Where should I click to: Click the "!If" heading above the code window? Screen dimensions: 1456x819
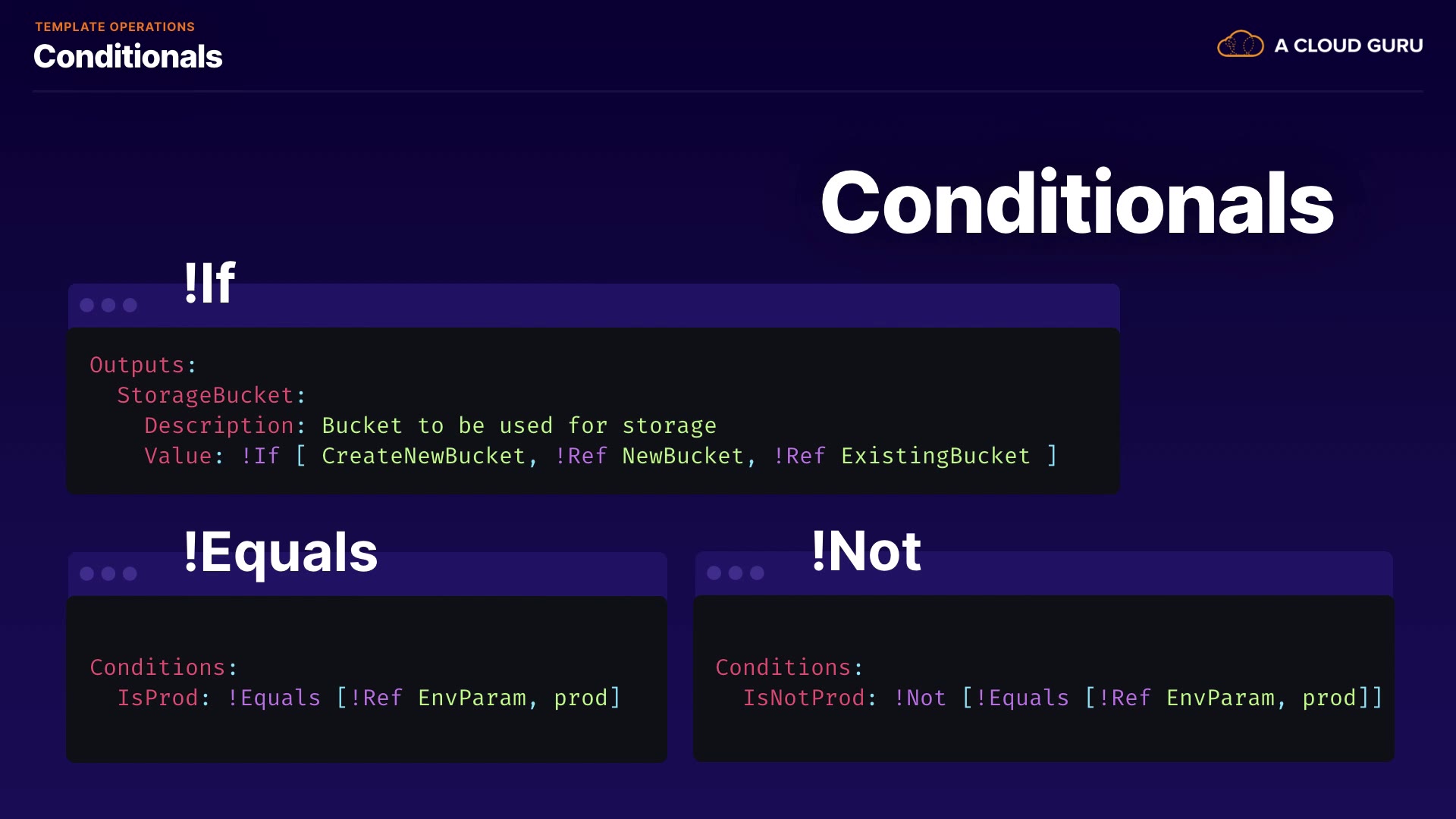209,283
